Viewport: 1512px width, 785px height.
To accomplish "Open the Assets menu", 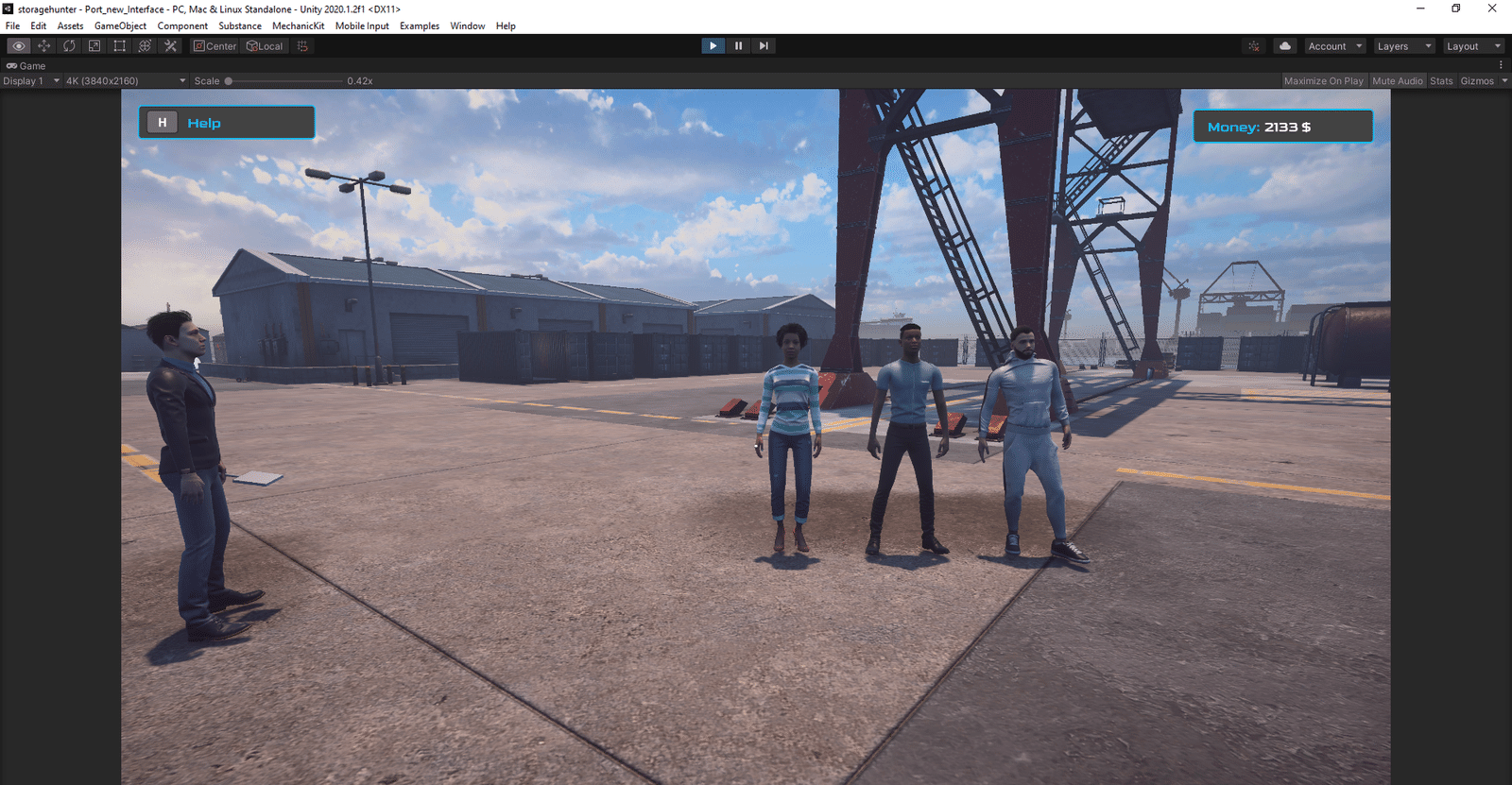I will tap(70, 26).
